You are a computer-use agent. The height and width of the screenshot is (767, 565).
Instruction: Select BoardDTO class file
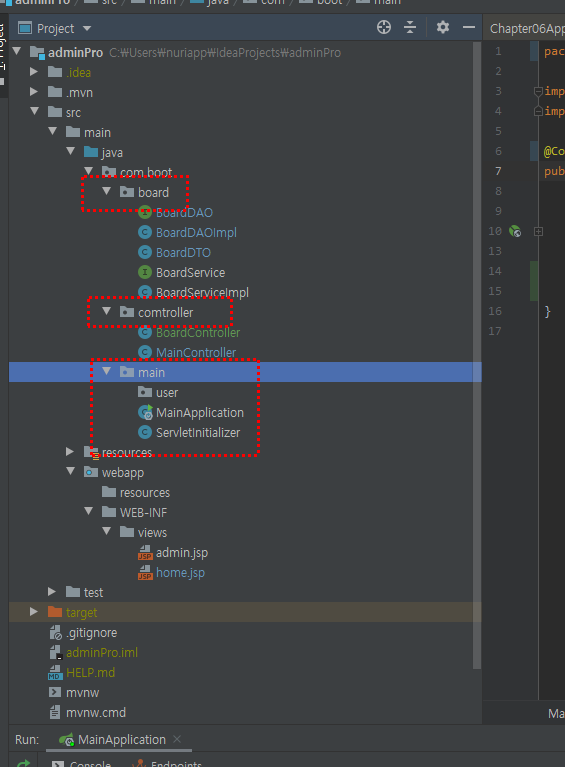tap(183, 253)
